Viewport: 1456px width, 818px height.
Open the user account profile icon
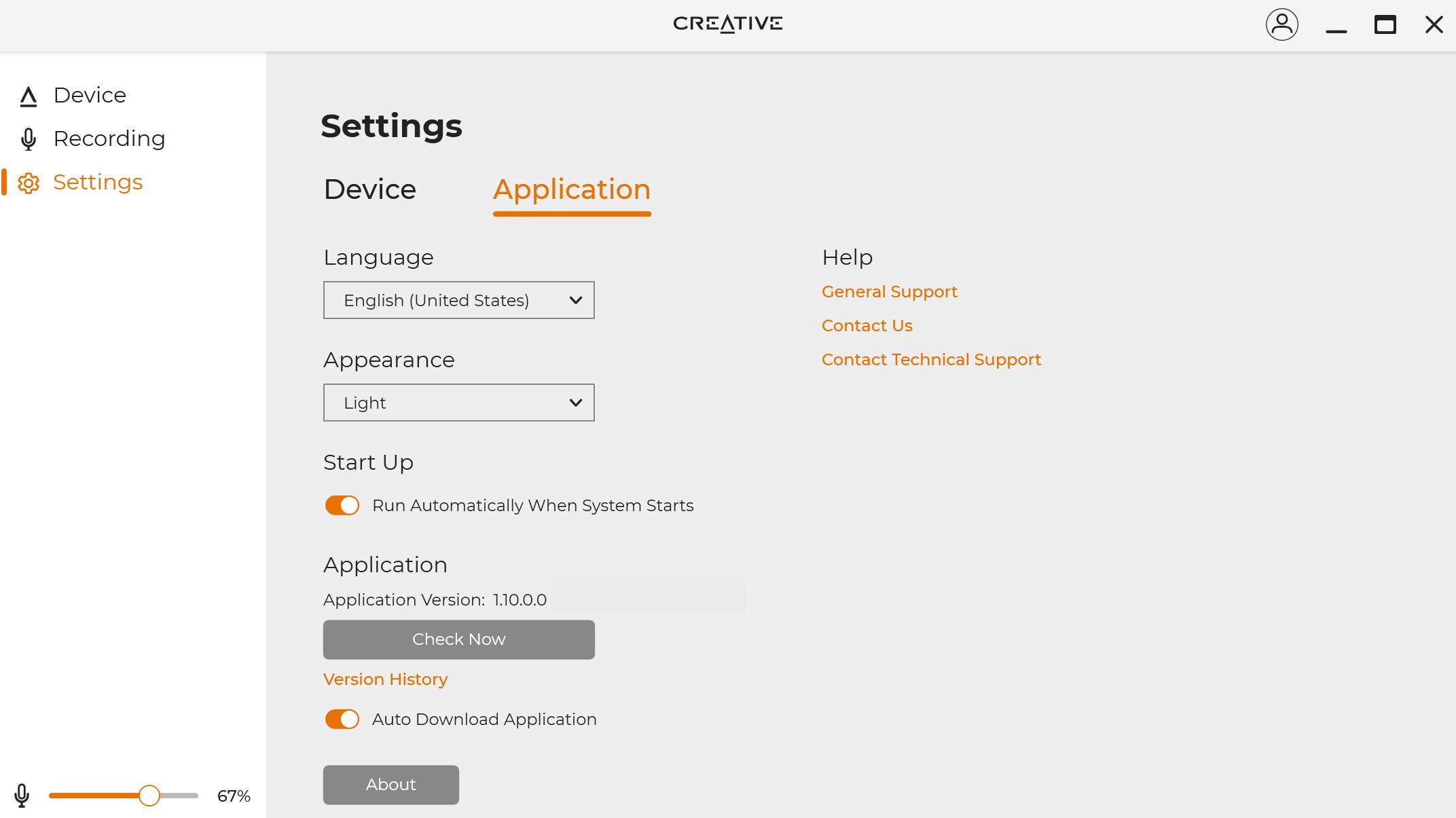tap(1281, 25)
